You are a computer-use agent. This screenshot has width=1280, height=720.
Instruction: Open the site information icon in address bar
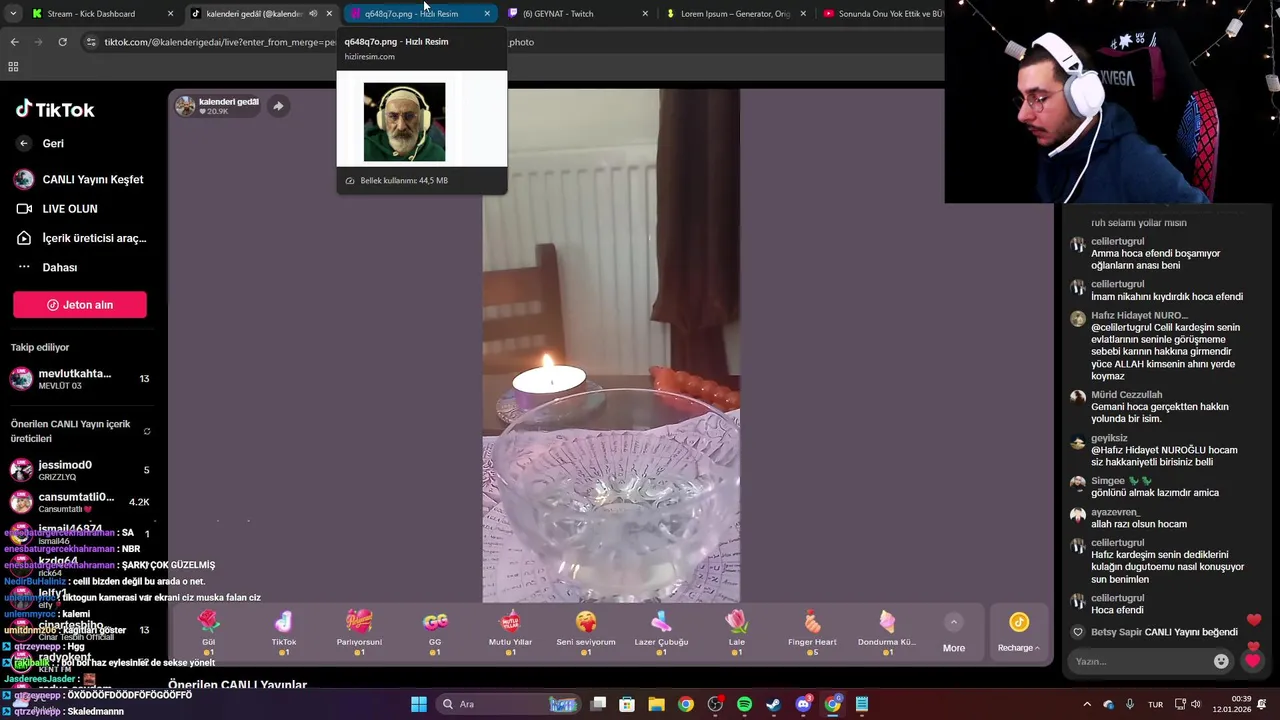(91, 42)
